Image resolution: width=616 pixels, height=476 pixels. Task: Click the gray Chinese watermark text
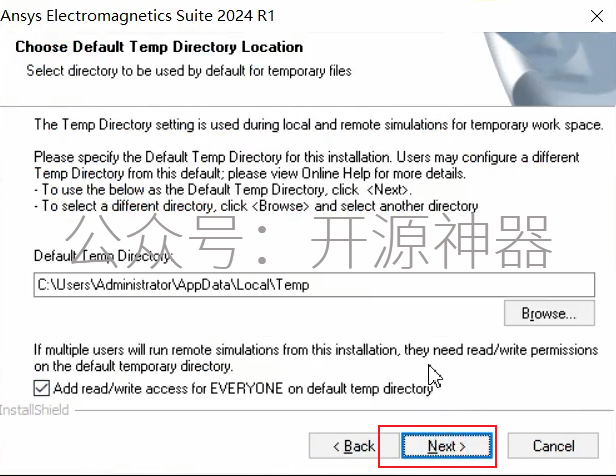click(x=308, y=242)
